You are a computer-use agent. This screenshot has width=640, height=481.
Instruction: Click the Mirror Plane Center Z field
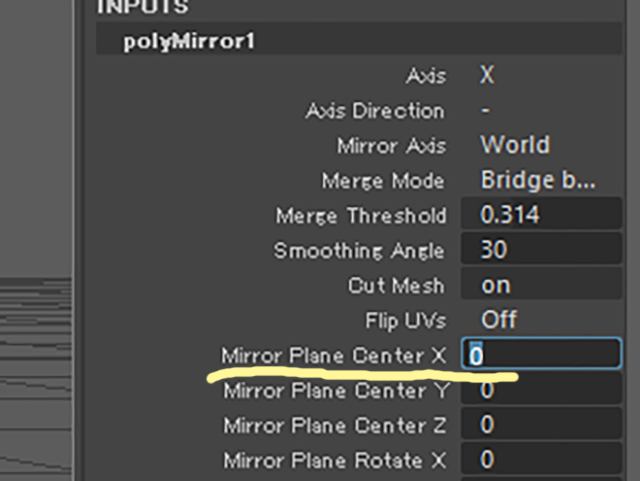pos(542,424)
